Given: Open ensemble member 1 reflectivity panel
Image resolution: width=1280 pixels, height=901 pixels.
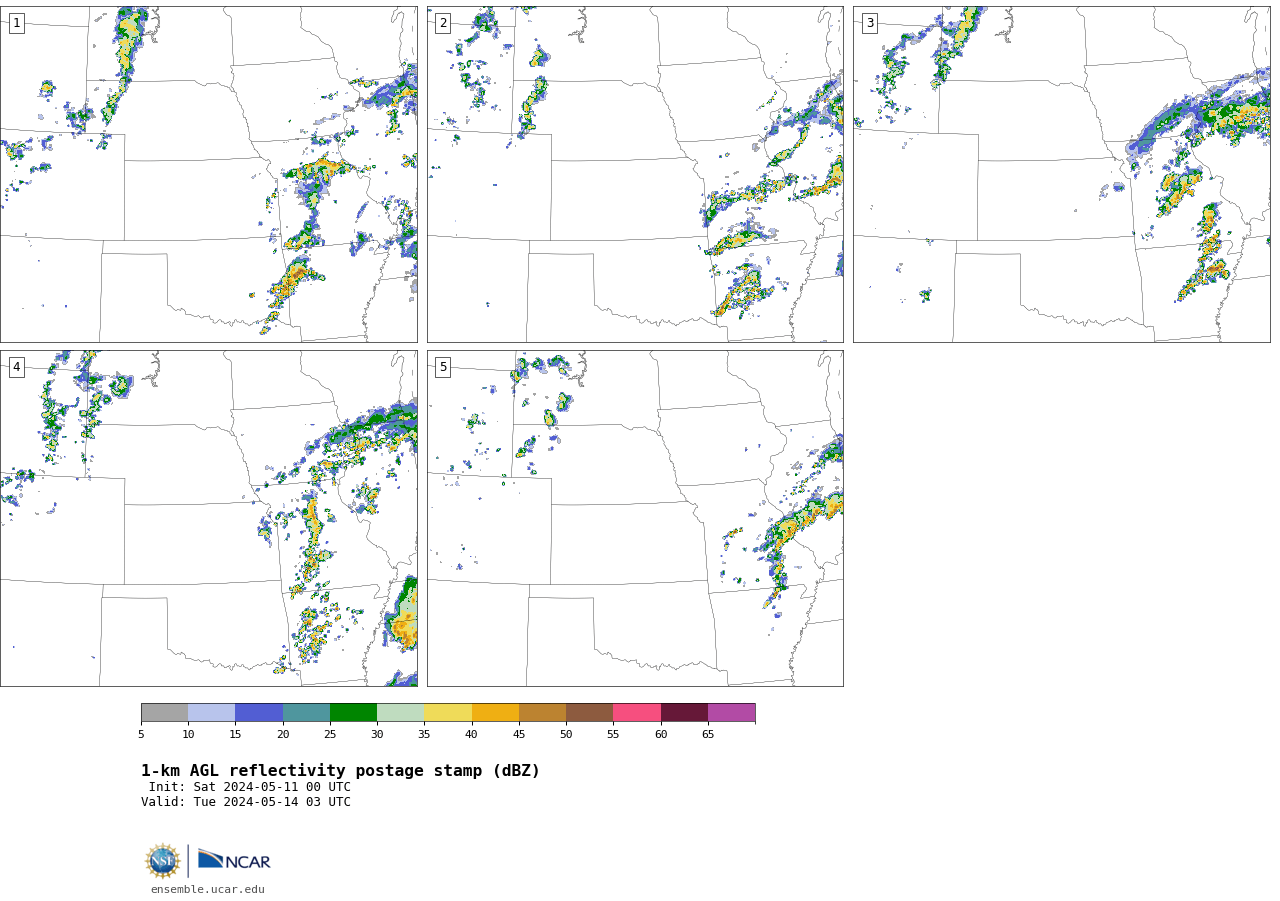Looking at the screenshot, I should click(x=209, y=174).
